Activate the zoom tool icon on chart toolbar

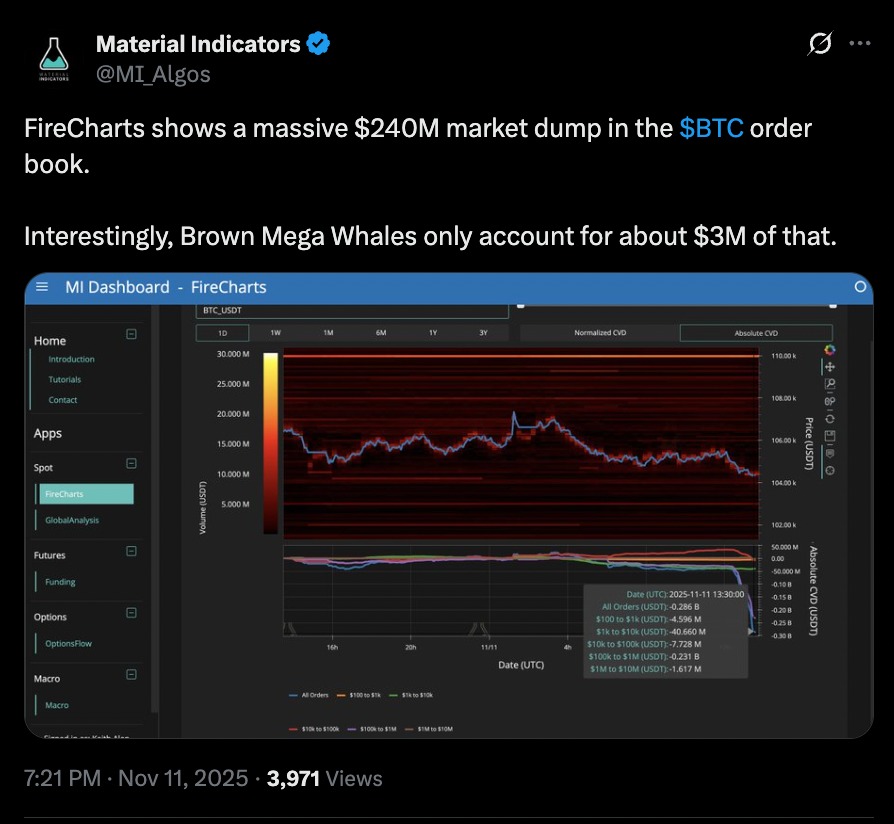(x=832, y=384)
